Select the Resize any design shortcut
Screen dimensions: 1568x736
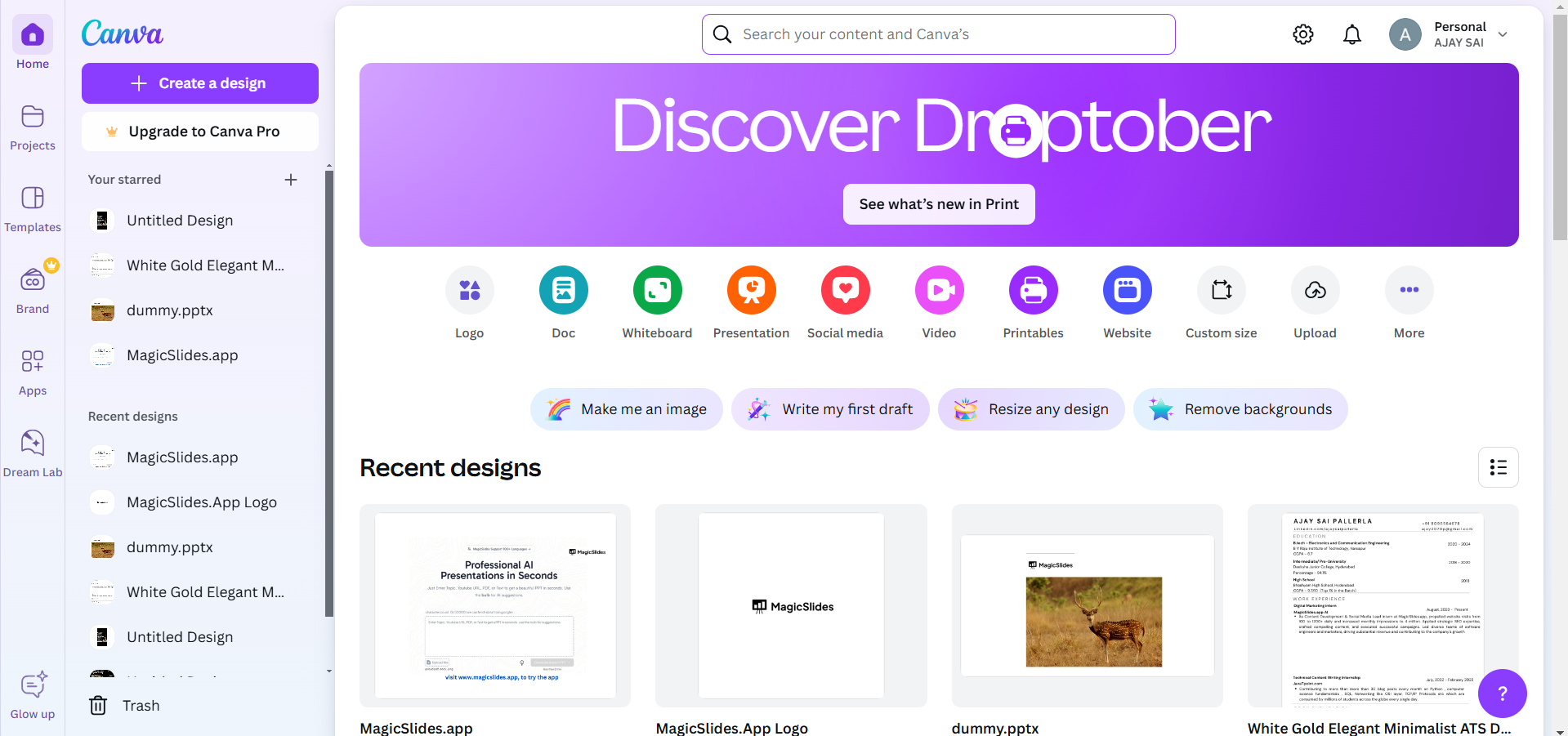click(x=1031, y=409)
